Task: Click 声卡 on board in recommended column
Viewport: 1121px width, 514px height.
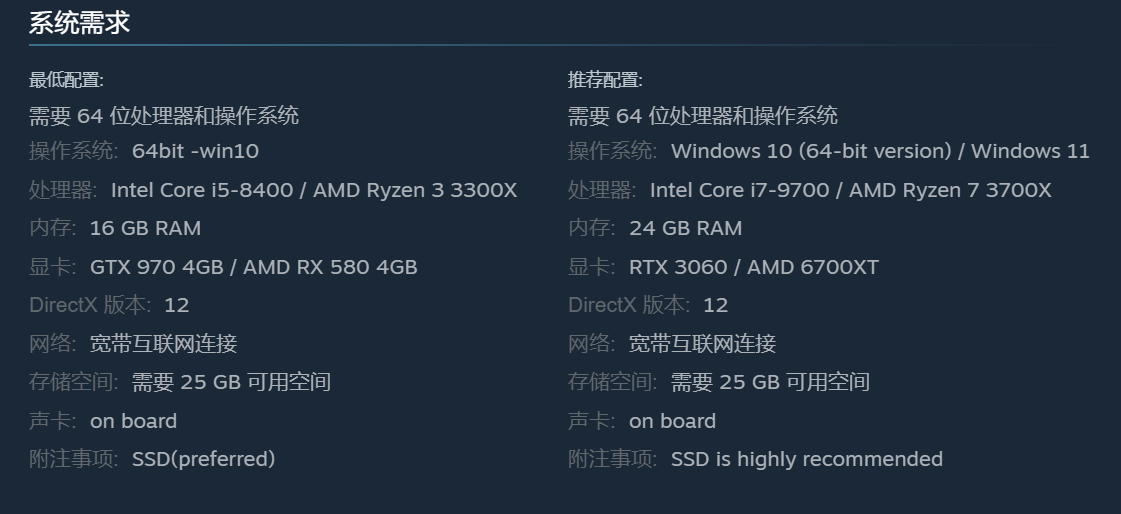Action: [672, 421]
